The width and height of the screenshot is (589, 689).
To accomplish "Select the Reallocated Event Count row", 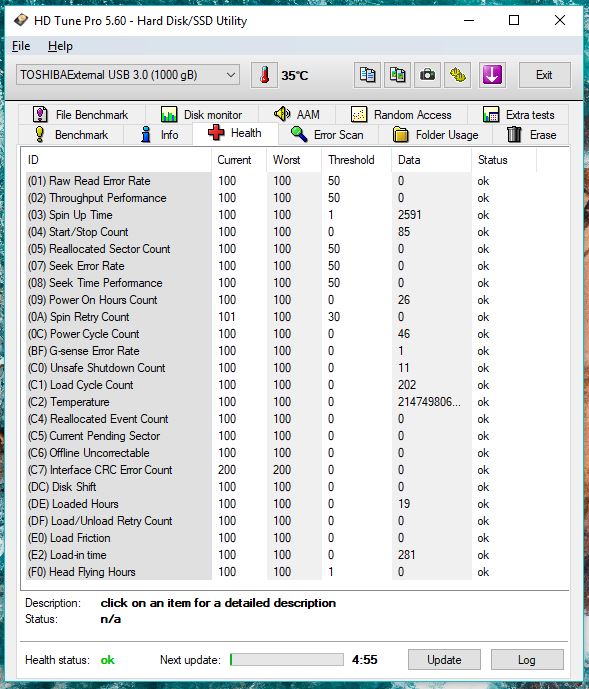I will click(281, 419).
